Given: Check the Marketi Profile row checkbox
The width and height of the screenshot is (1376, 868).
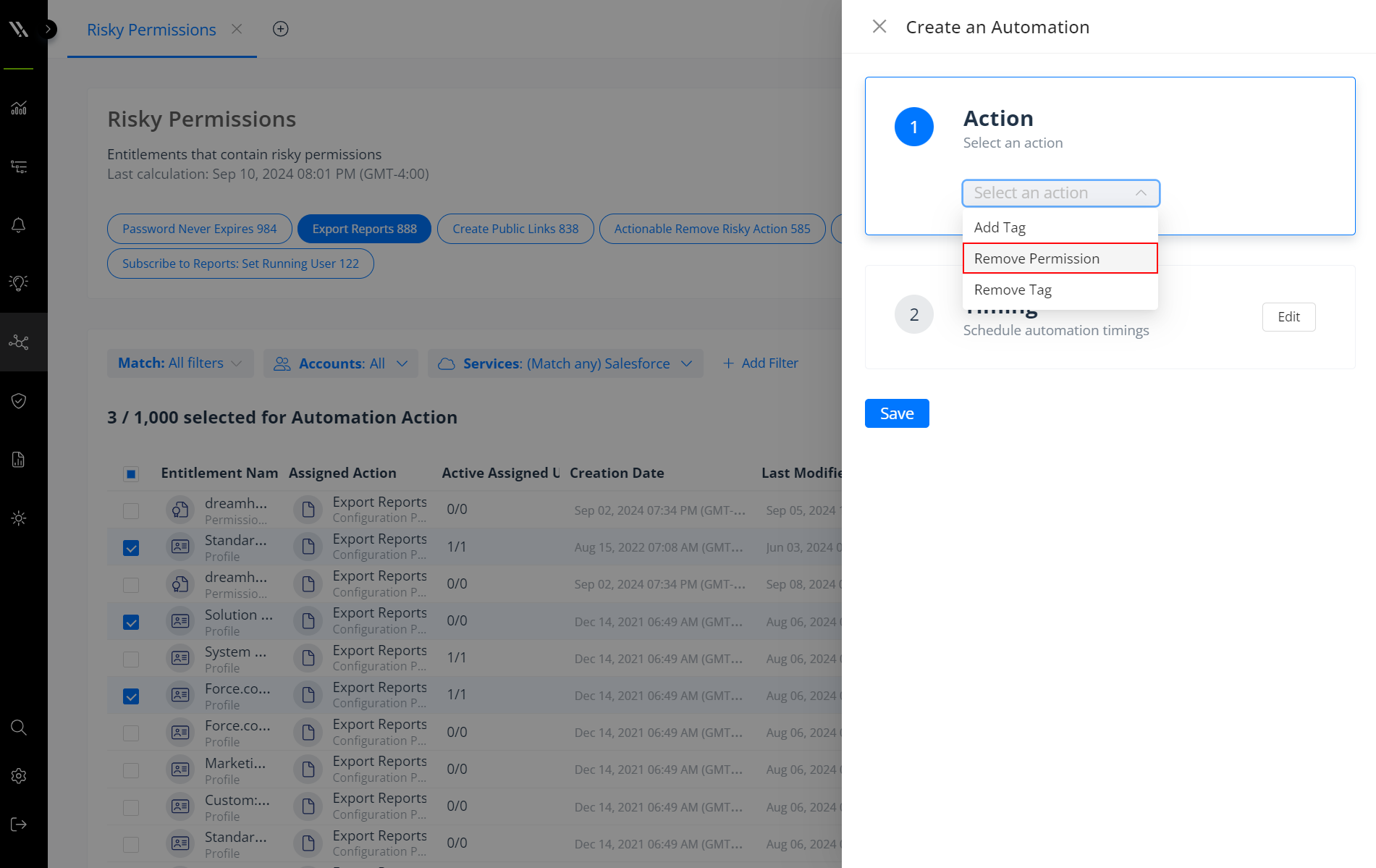Looking at the screenshot, I should (x=131, y=770).
